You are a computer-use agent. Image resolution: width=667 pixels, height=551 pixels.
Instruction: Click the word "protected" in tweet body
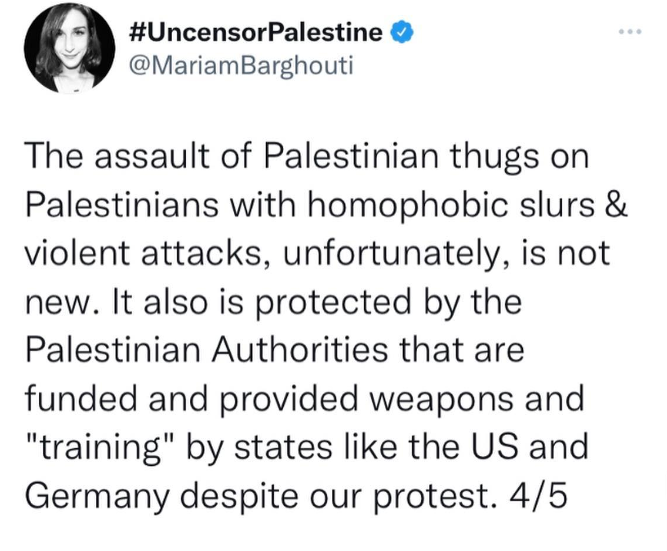click(x=332, y=303)
